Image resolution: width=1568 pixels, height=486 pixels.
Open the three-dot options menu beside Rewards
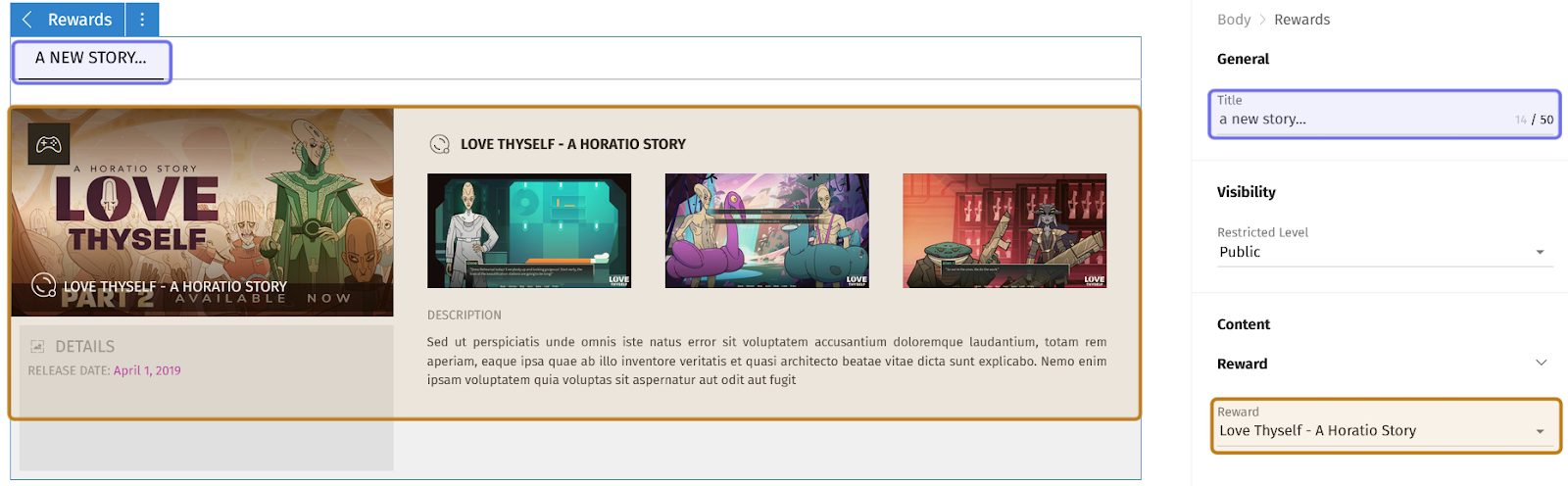142,20
